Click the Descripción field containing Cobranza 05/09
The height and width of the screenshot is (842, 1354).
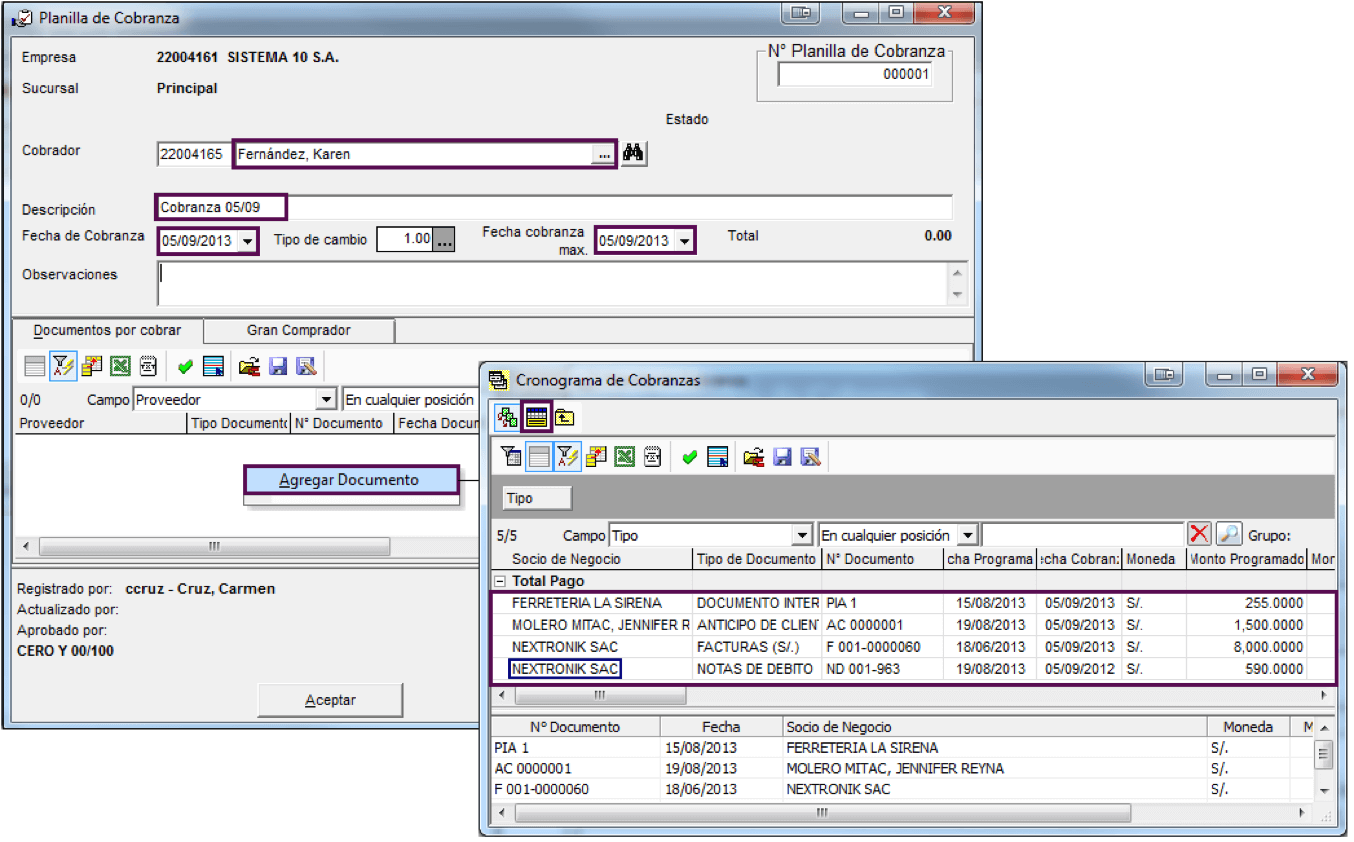click(554, 208)
